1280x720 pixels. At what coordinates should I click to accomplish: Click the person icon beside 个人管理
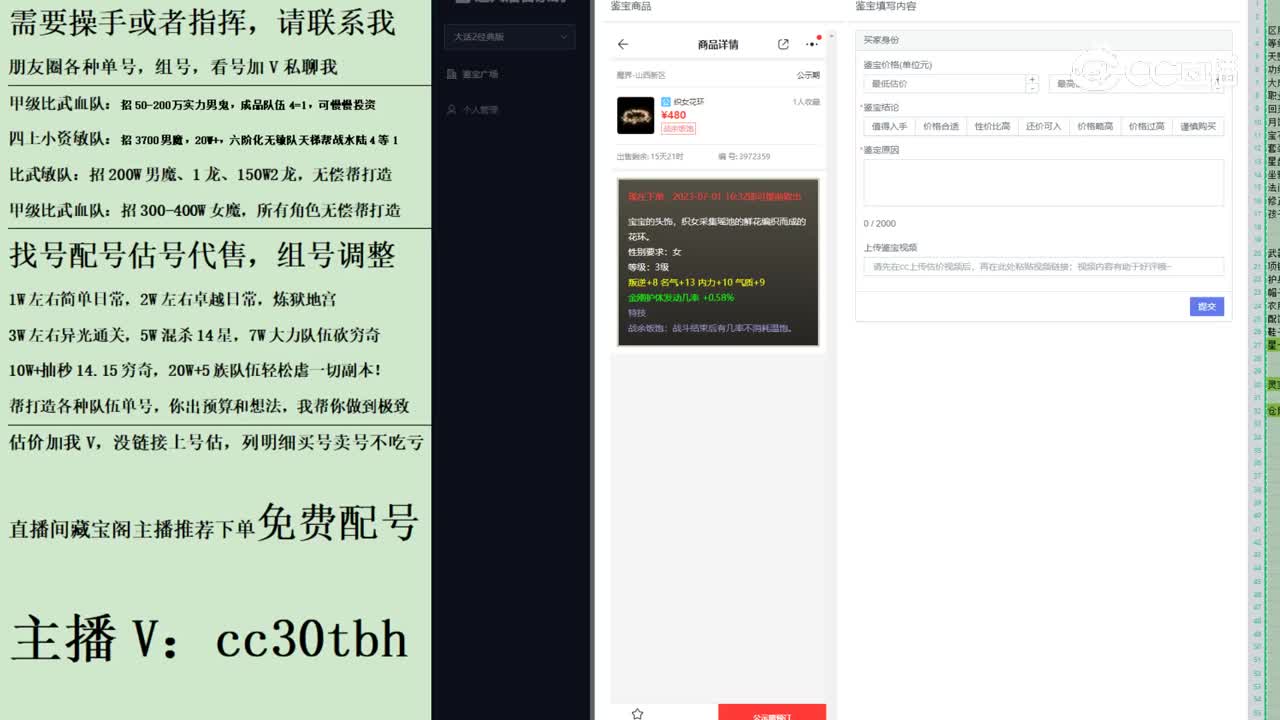pos(452,110)
